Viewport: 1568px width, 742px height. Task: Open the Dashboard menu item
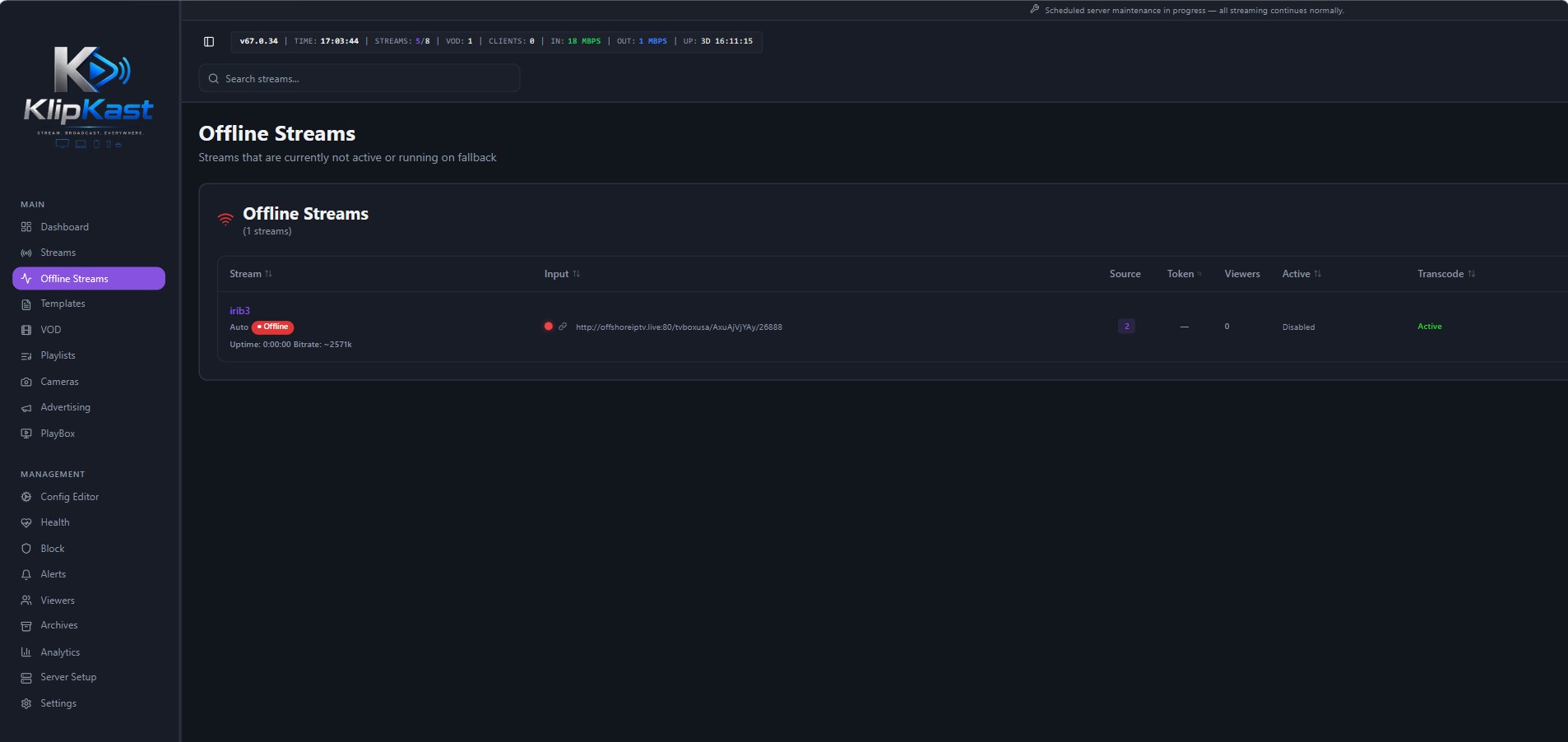[89, 227]
